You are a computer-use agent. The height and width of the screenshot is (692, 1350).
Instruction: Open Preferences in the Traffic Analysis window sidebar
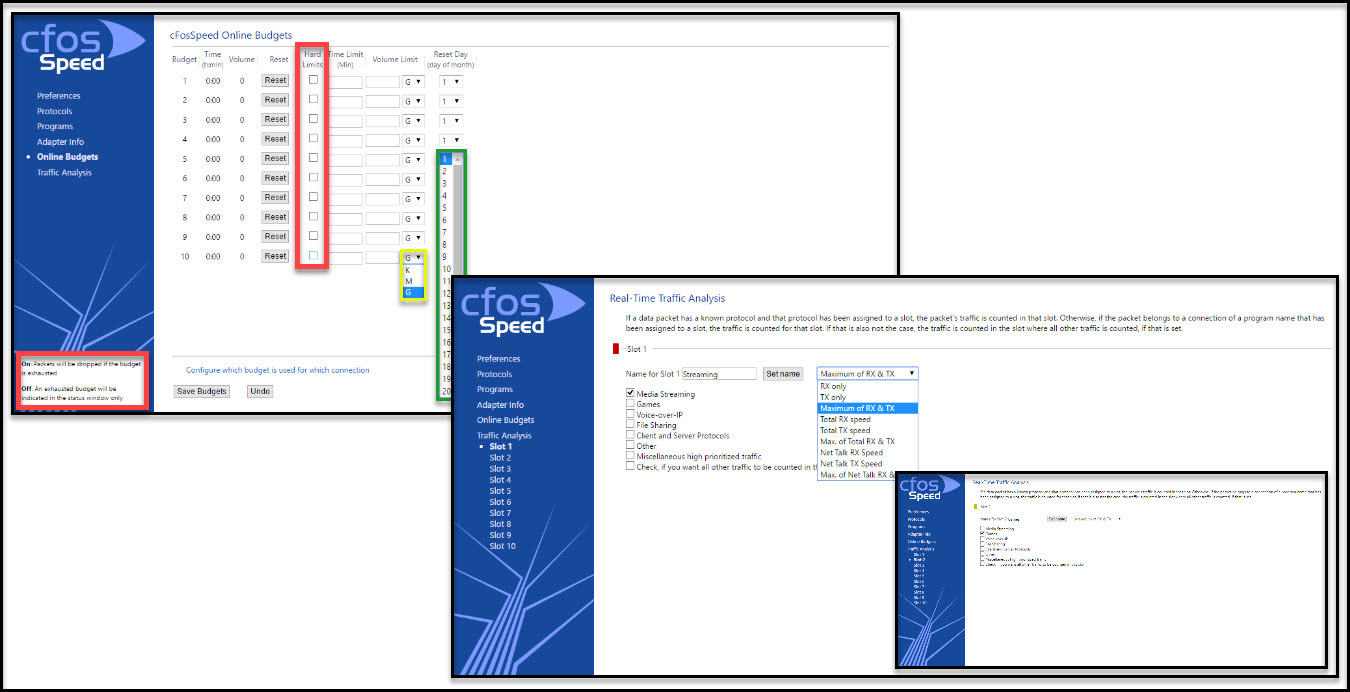coord(499,359)
